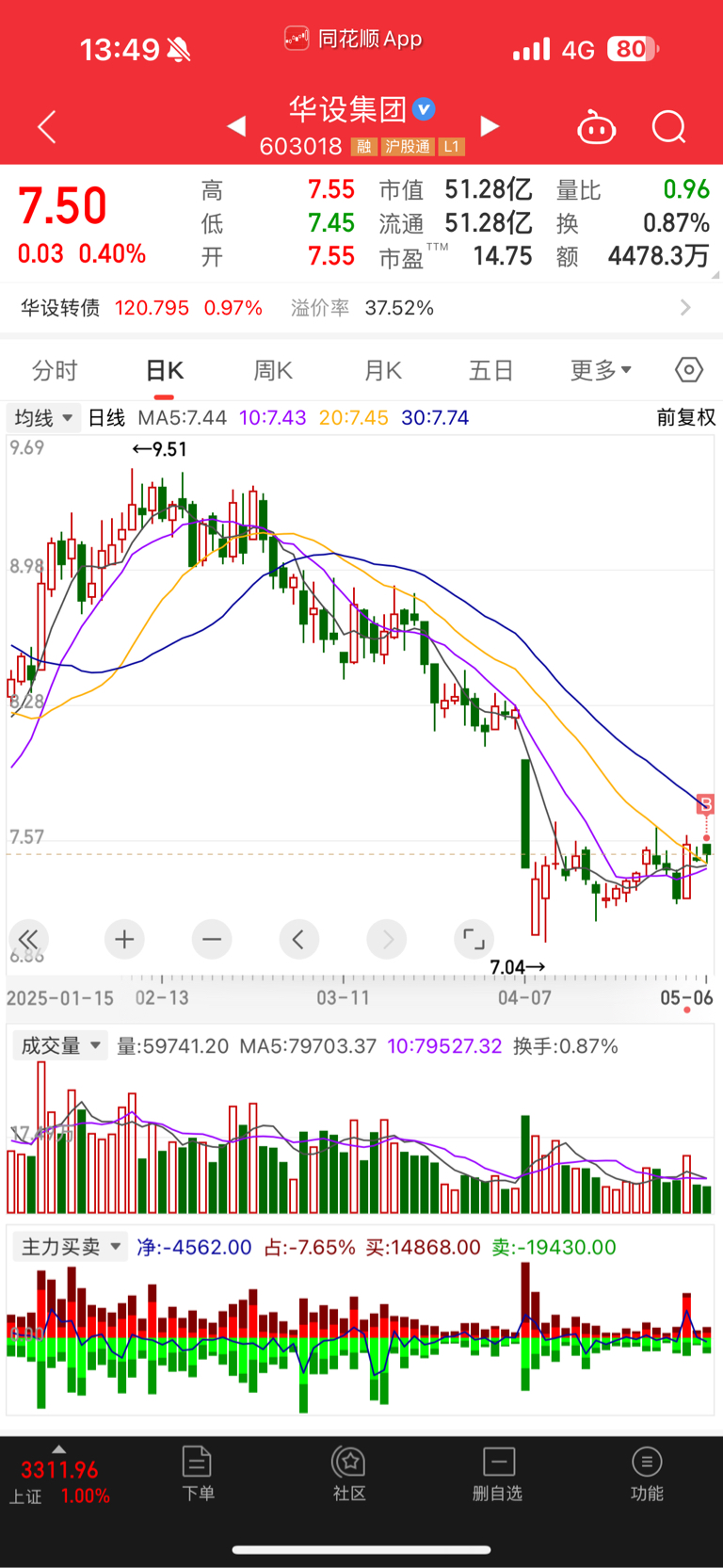Tap 市值 51.28亿 value
The image size is (723, 1568).
pos(489,190)
